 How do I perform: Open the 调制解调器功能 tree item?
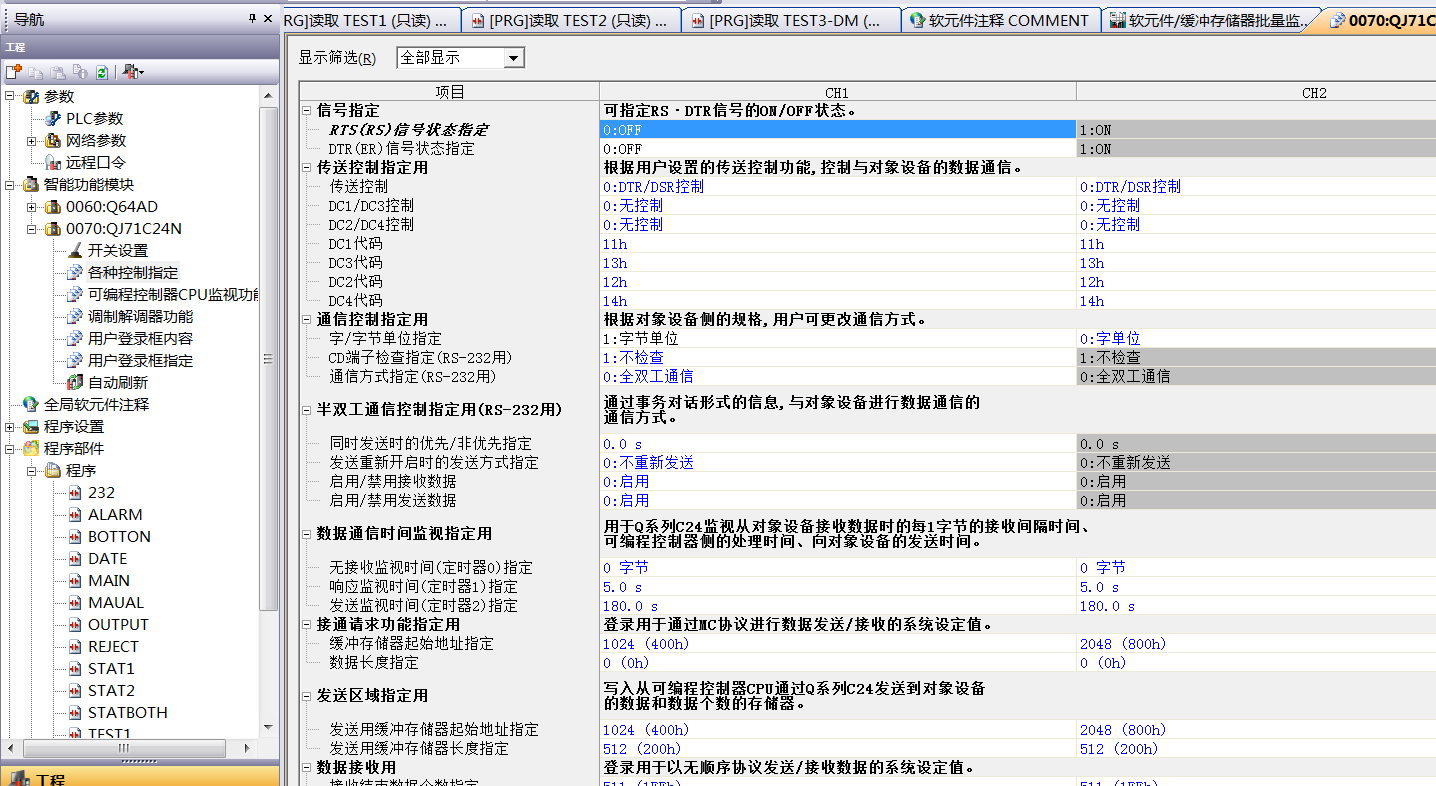coord(140,317)
